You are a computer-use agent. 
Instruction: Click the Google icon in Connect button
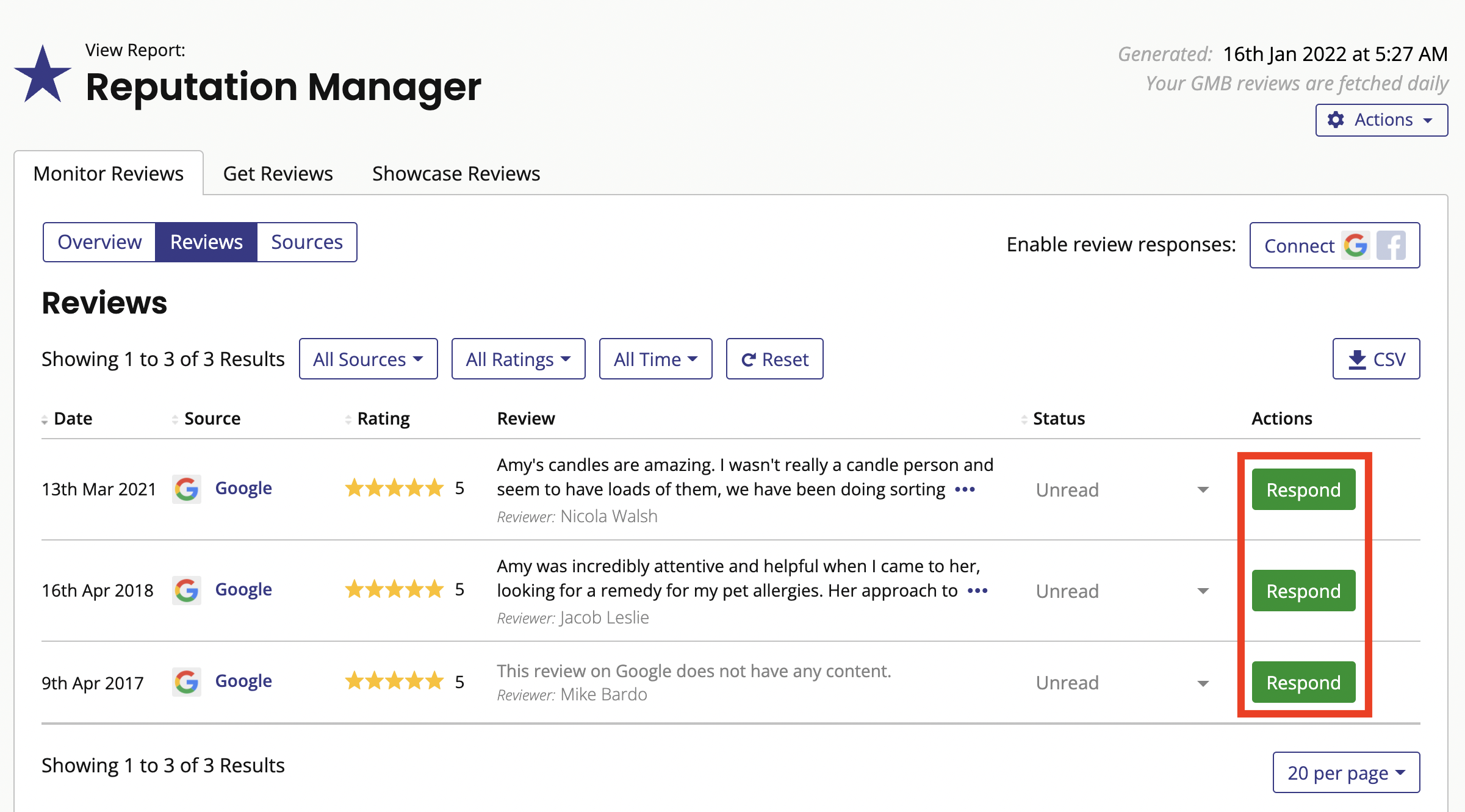(1356, 245)
